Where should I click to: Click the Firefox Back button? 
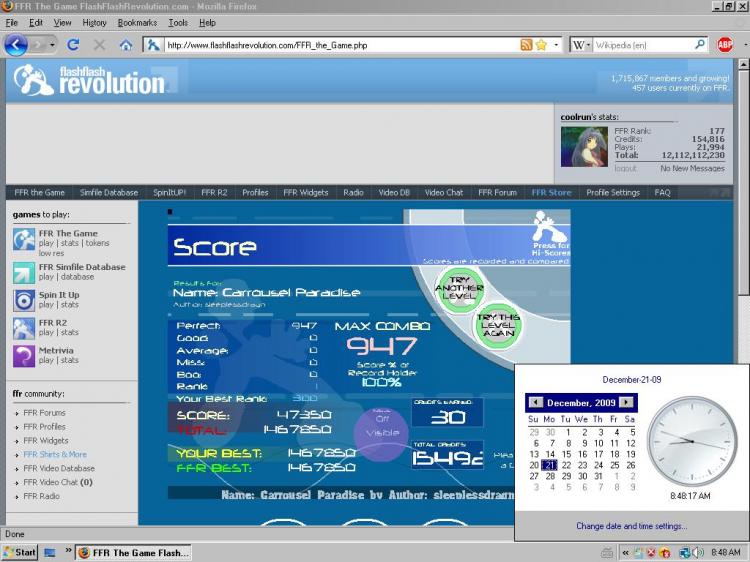16,45
